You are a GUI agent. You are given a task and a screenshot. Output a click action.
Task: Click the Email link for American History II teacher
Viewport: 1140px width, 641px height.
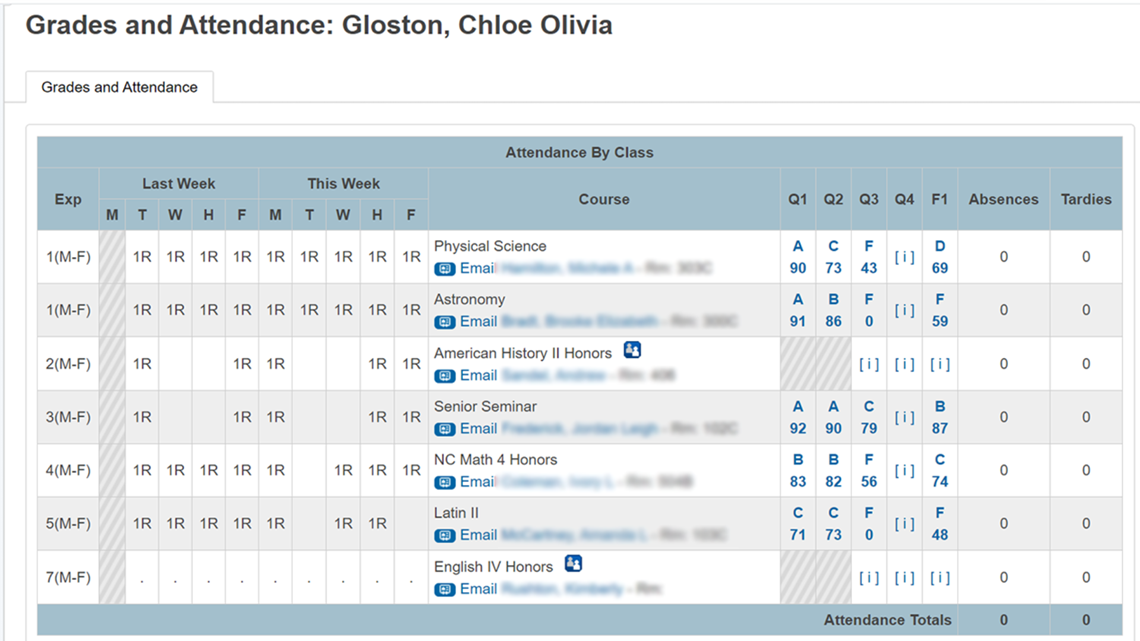(x=478, y=375)
